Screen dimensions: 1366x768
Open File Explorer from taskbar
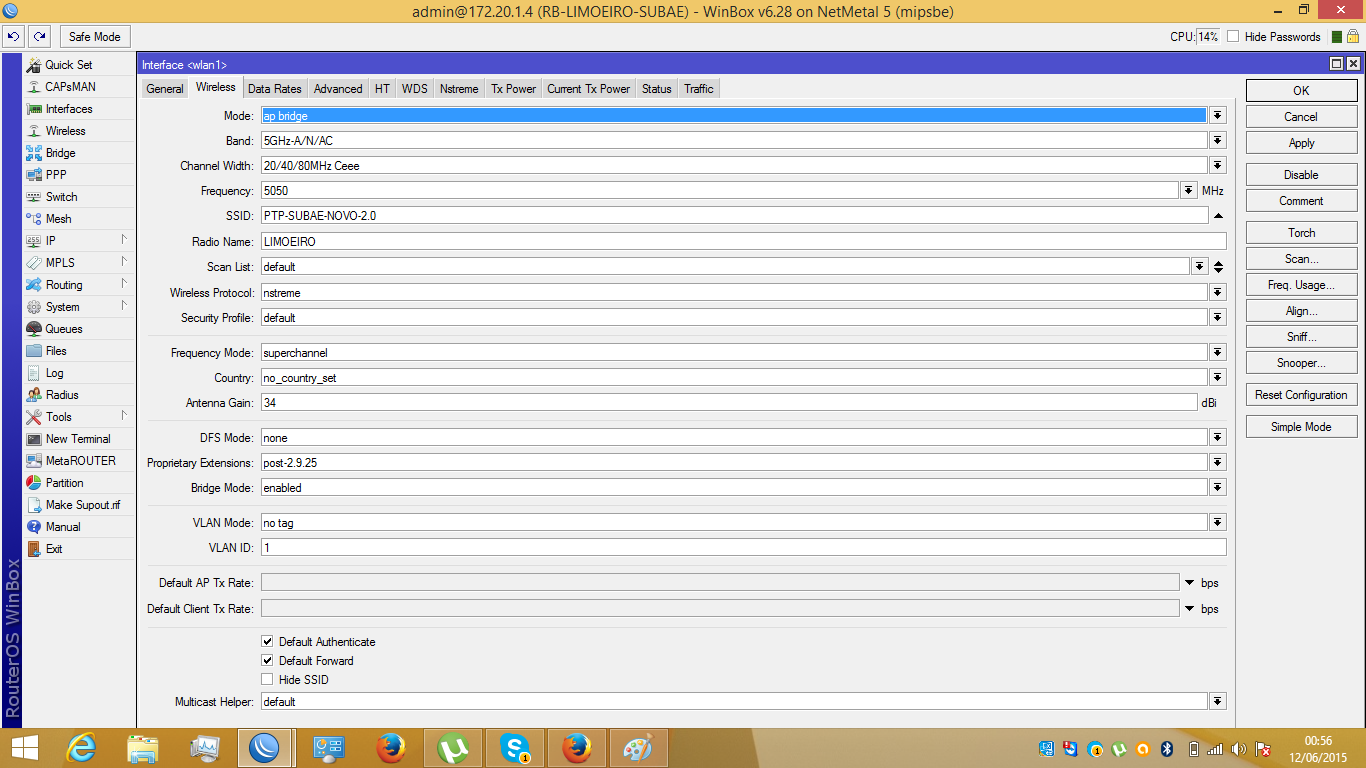point(143,748)
